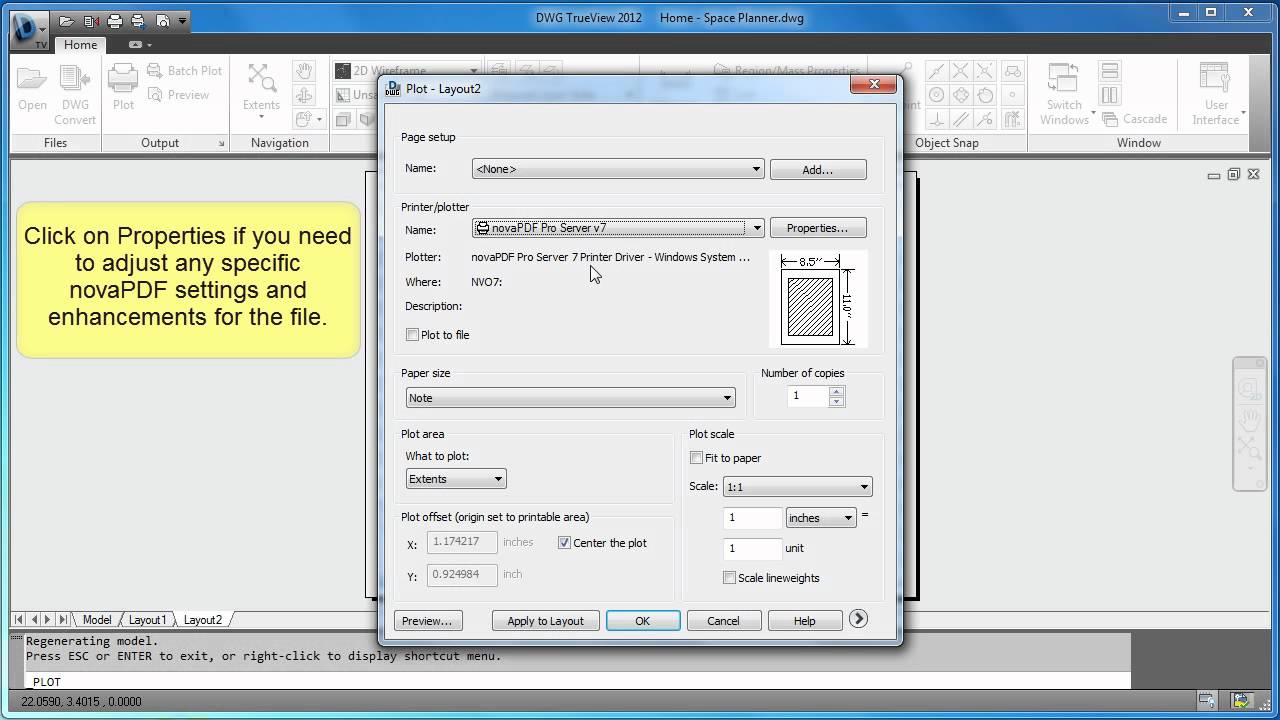The image size is (1280, 720).
Task: Click the Quadrant object snap icon
Action: 962,96
